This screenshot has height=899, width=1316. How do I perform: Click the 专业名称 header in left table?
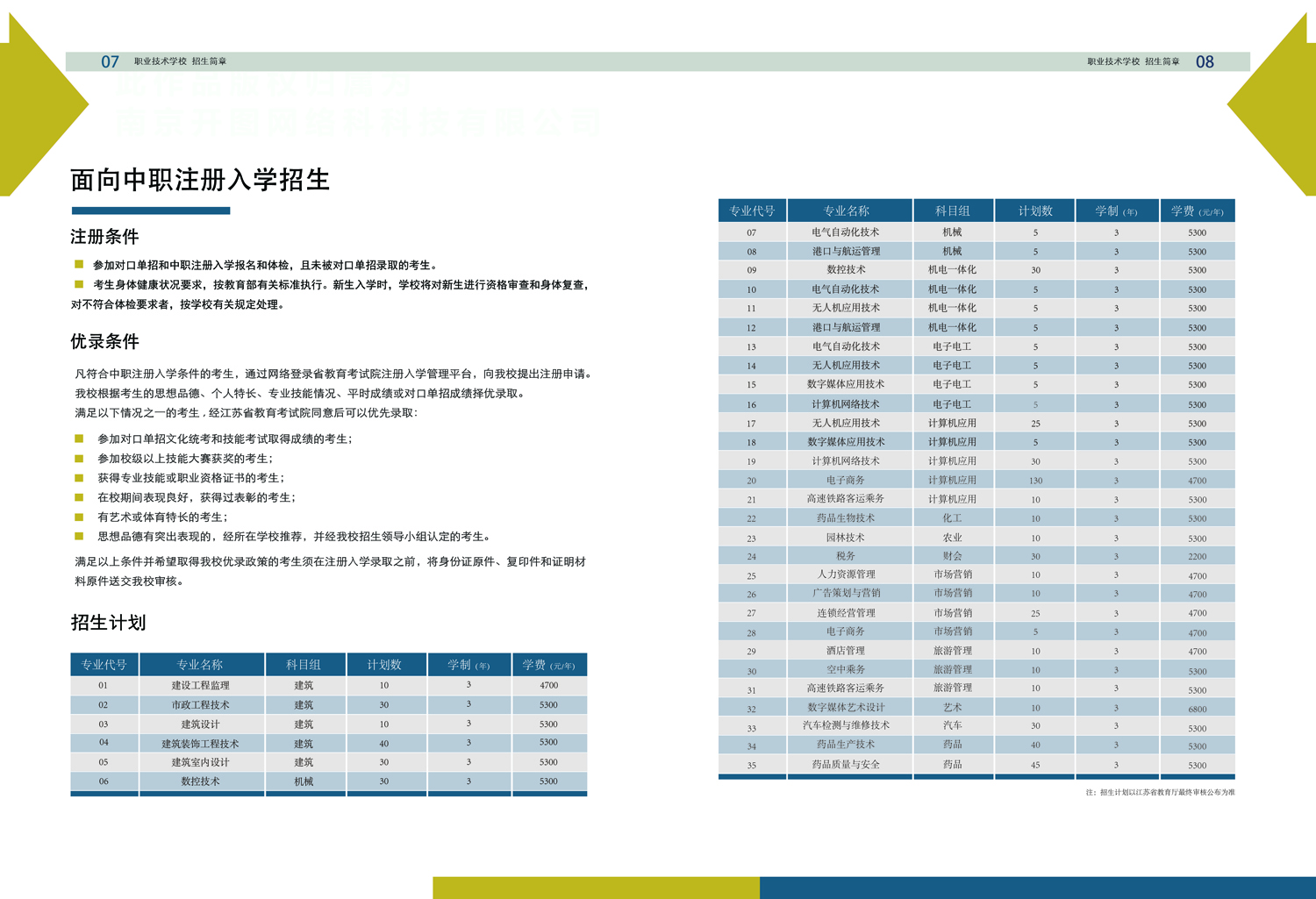pyautogui.click(x=202, y=664)
